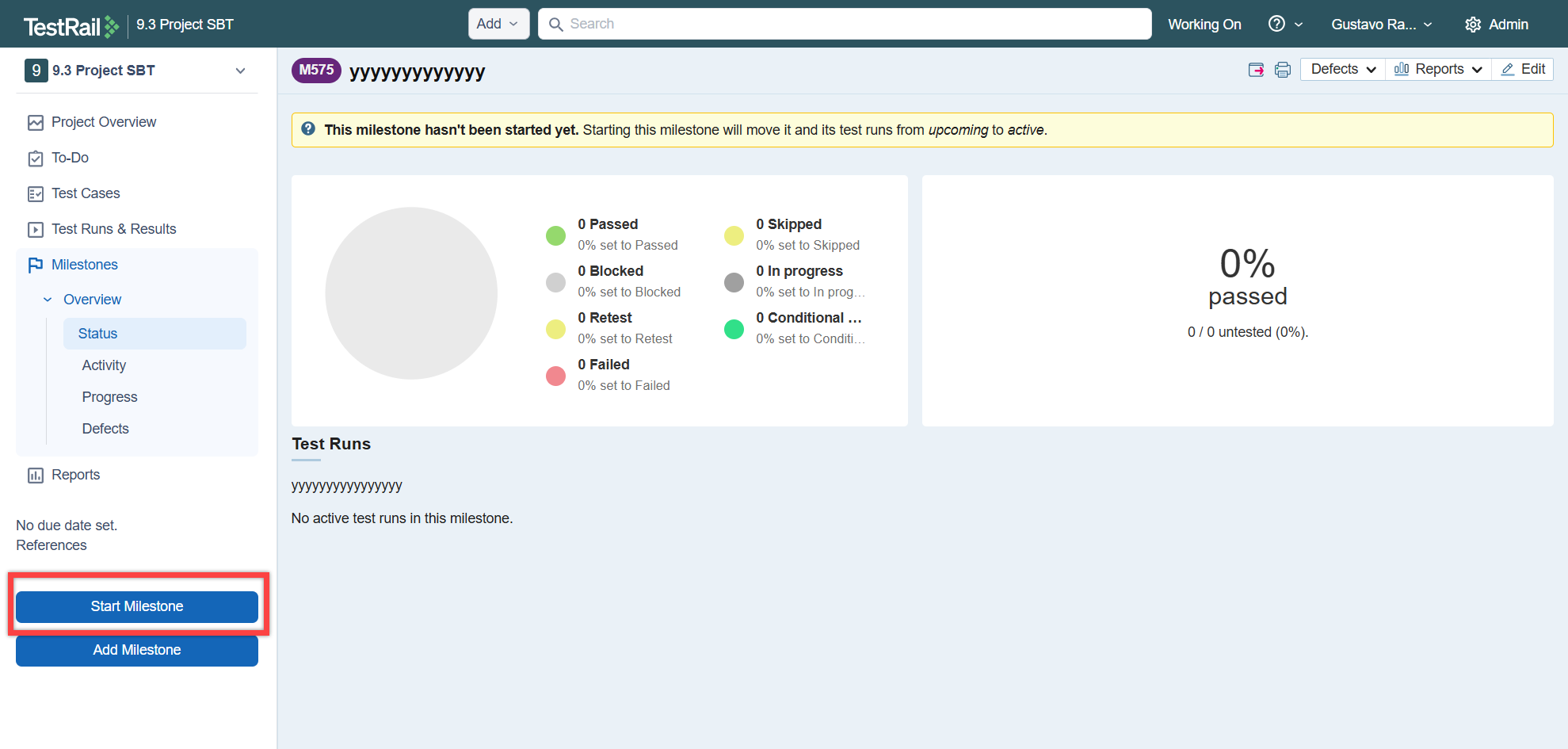Click the Test Runs & Results play icon
The height and width of the screenshot is (749, 1568).
coord(36,230)
